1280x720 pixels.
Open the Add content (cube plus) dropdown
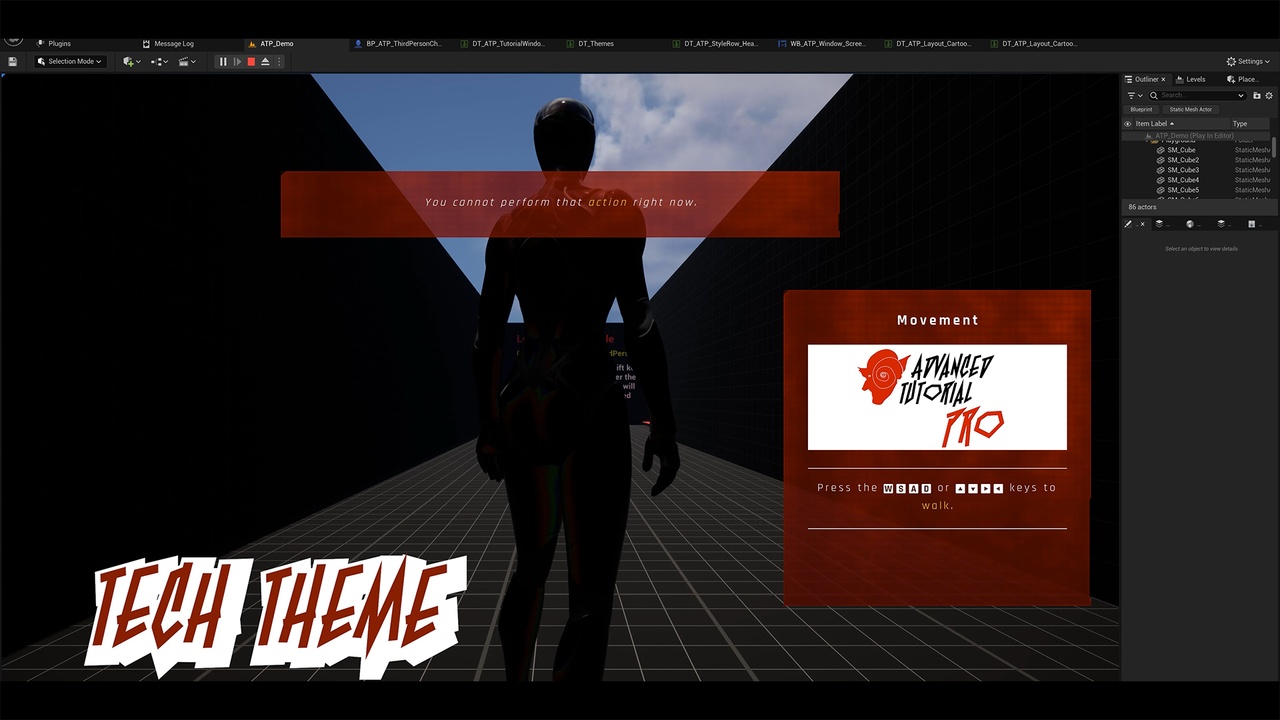131,61
